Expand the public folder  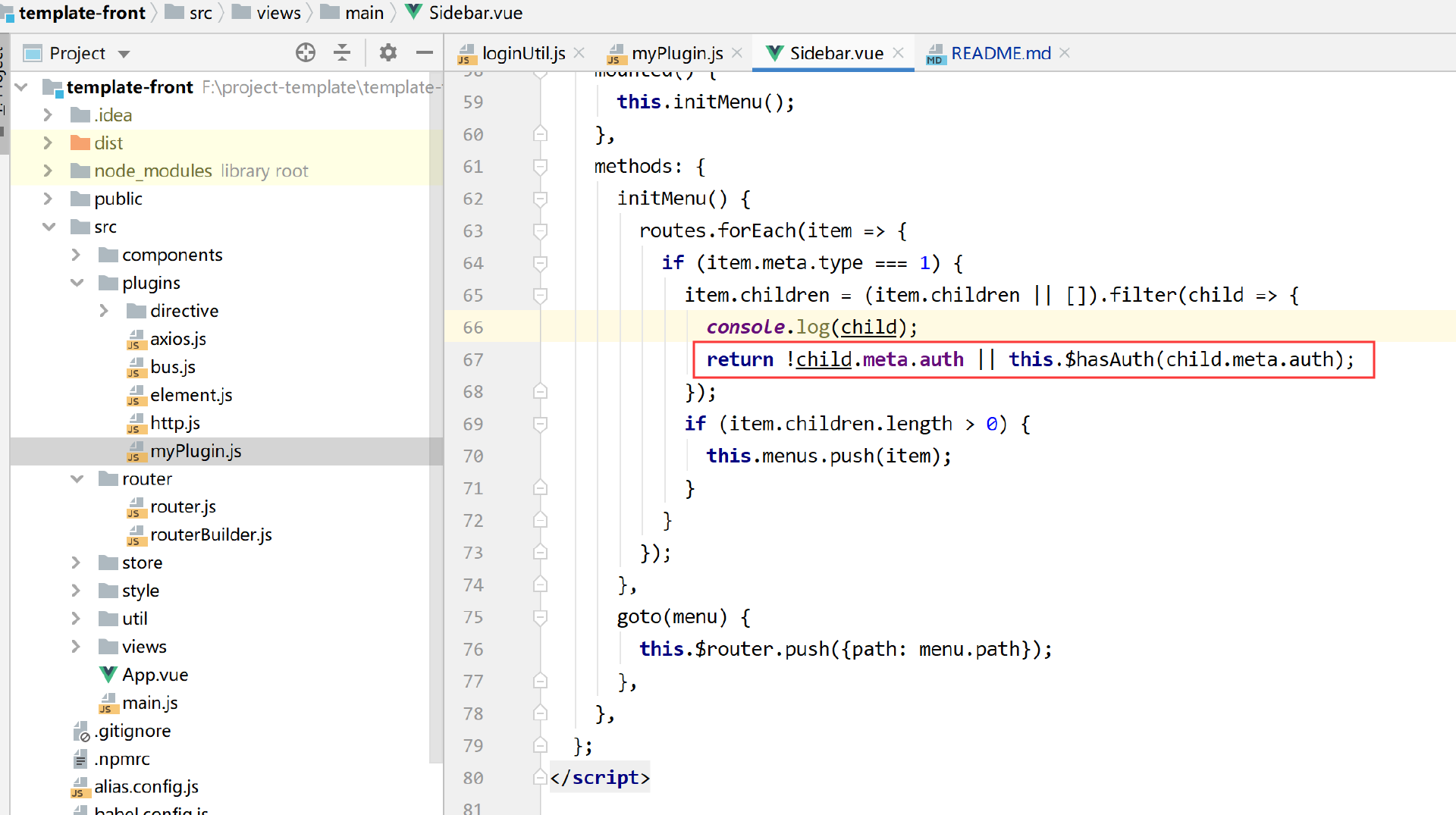49,199
